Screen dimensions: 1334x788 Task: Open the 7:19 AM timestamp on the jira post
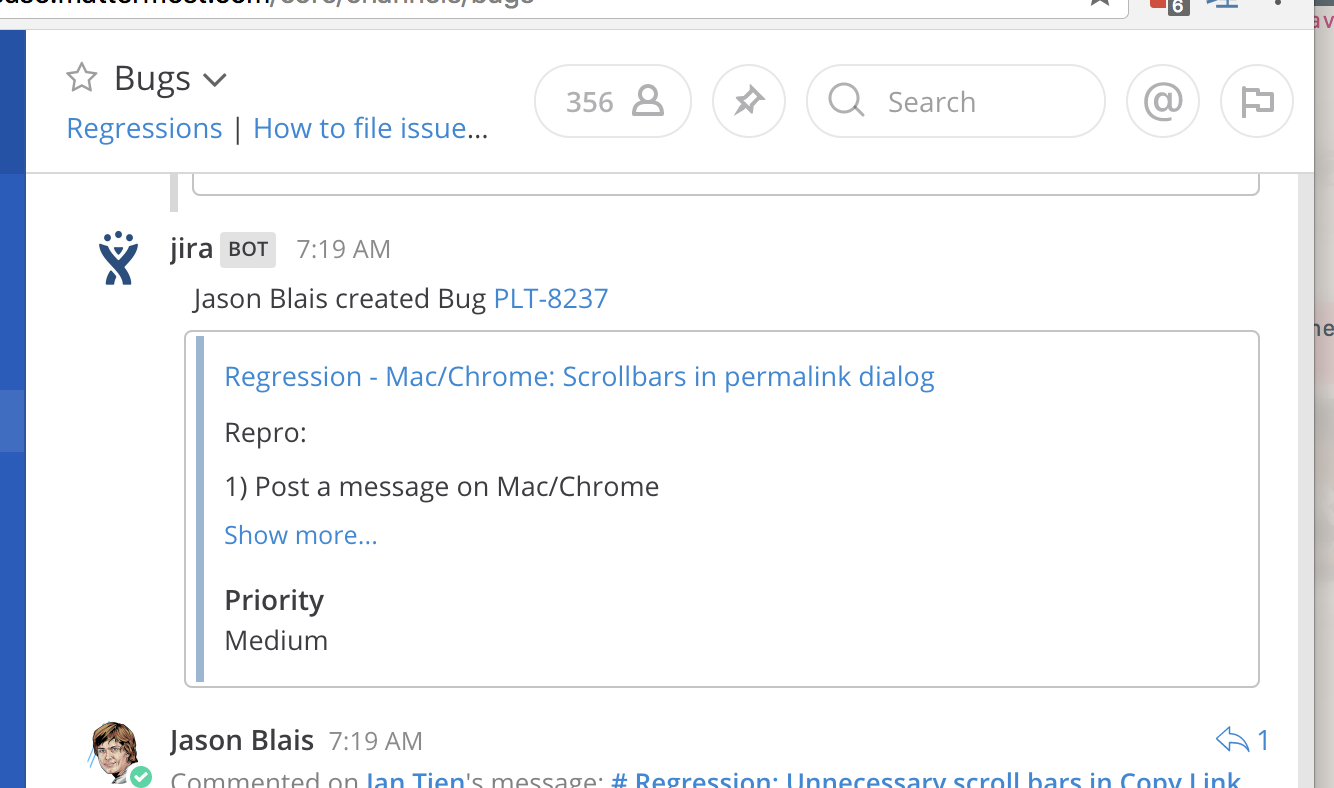343,249
